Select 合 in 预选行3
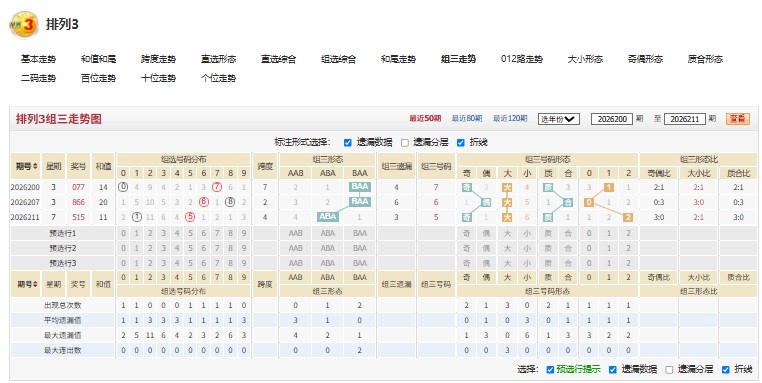Viewport: 762px width, 383px height. 568,263
